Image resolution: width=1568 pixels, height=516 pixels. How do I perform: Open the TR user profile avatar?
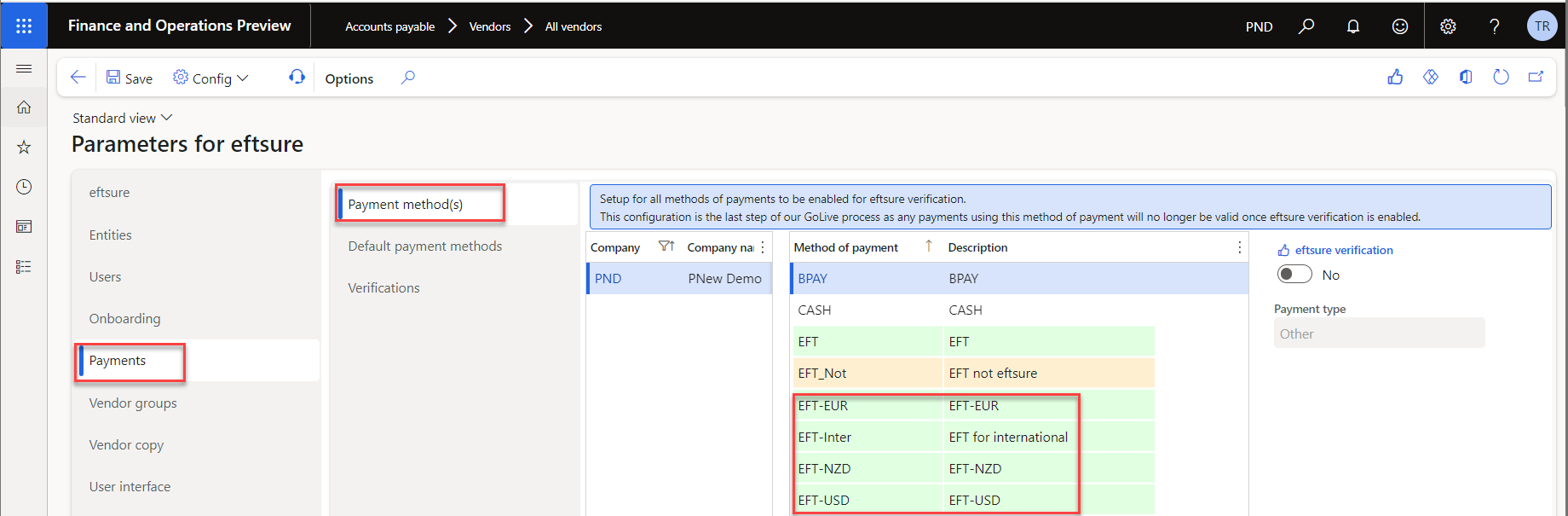coord(1542,26)
